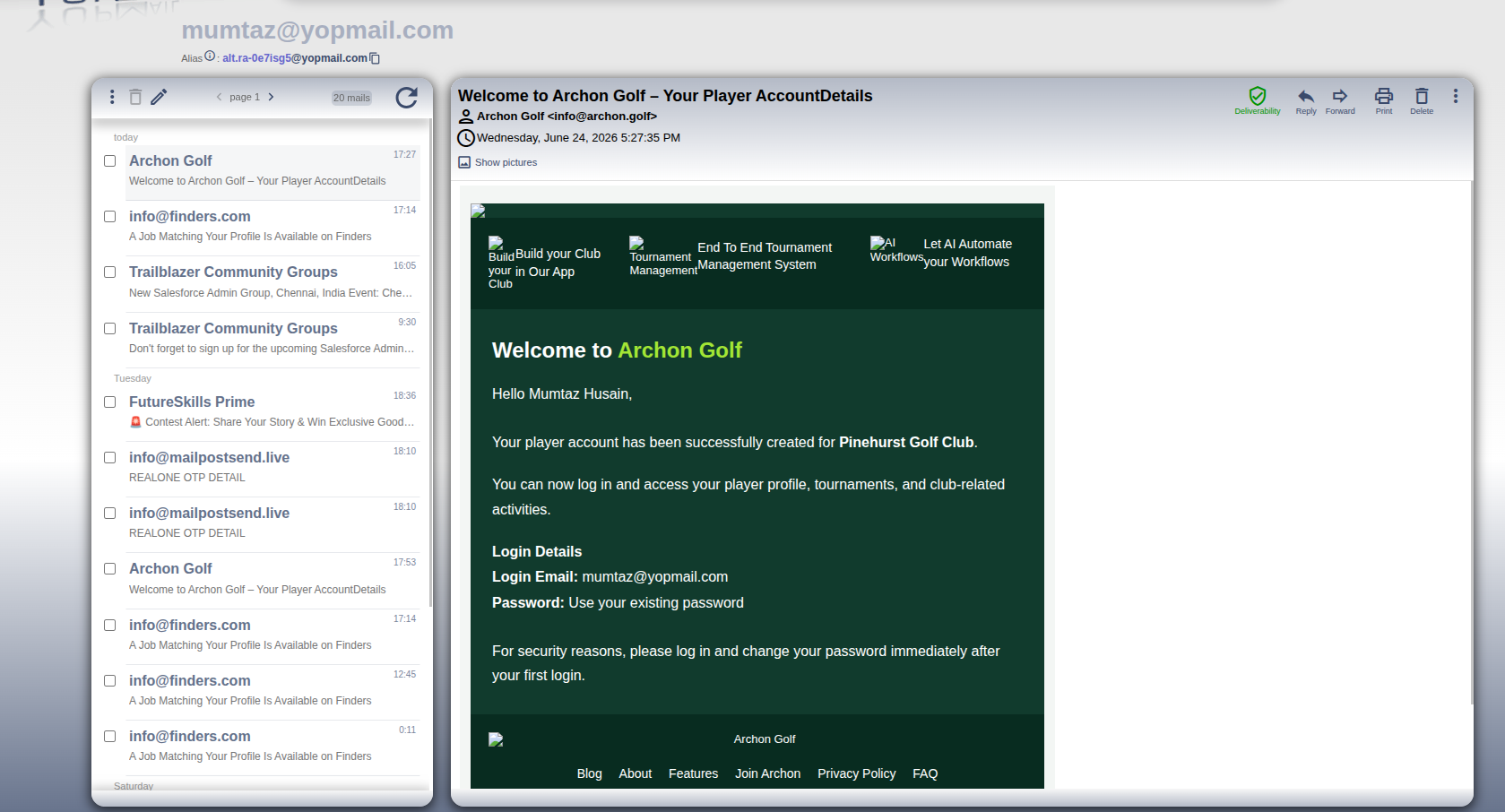This screenshot has width=1505, height=812.
Task: Tick Tuesday's info@finders.com 17:14 checkbox
Action: point(110,626)
